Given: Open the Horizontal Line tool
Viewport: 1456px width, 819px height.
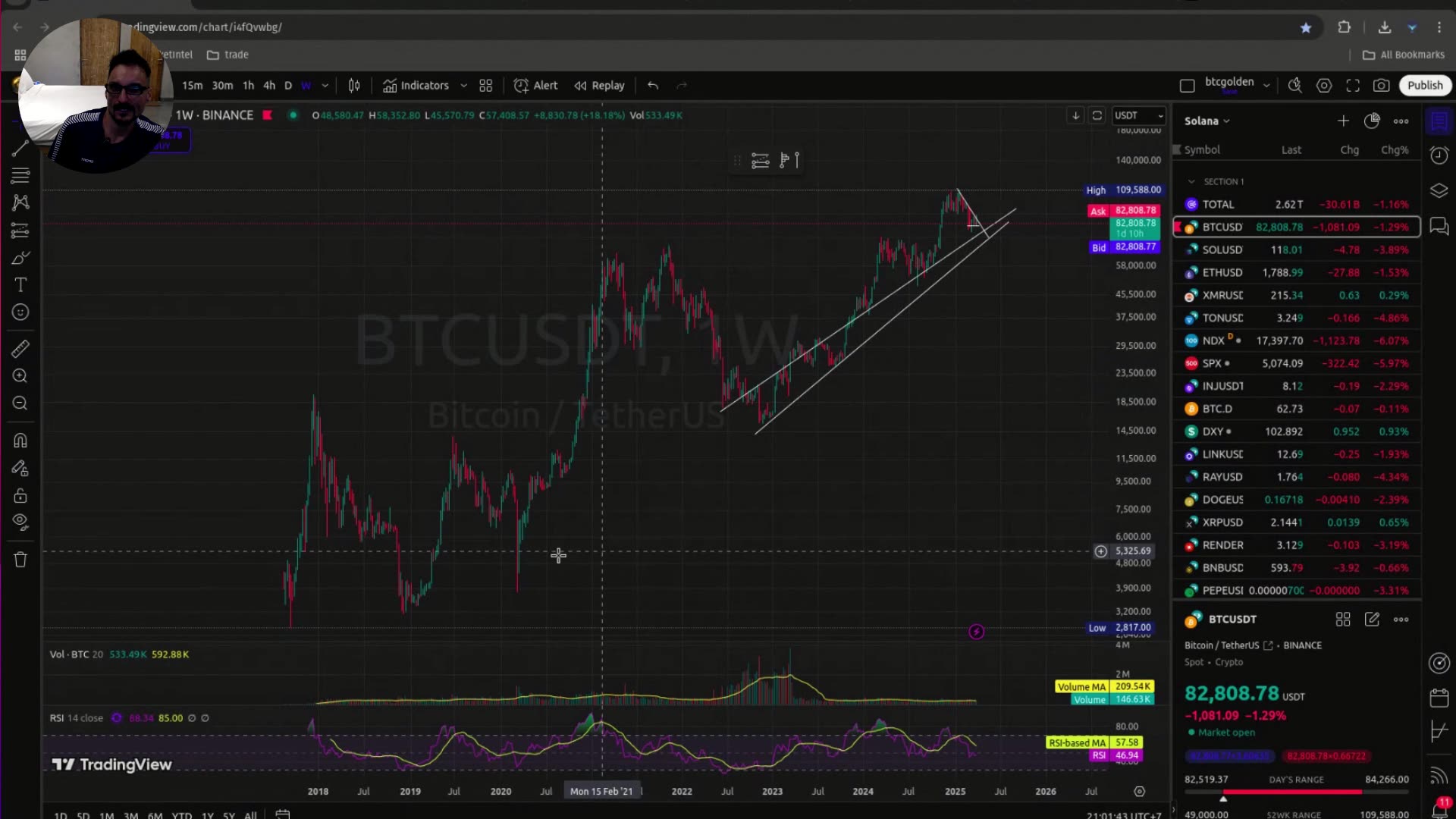Looking at the screenshot, I should coord(20,175).
